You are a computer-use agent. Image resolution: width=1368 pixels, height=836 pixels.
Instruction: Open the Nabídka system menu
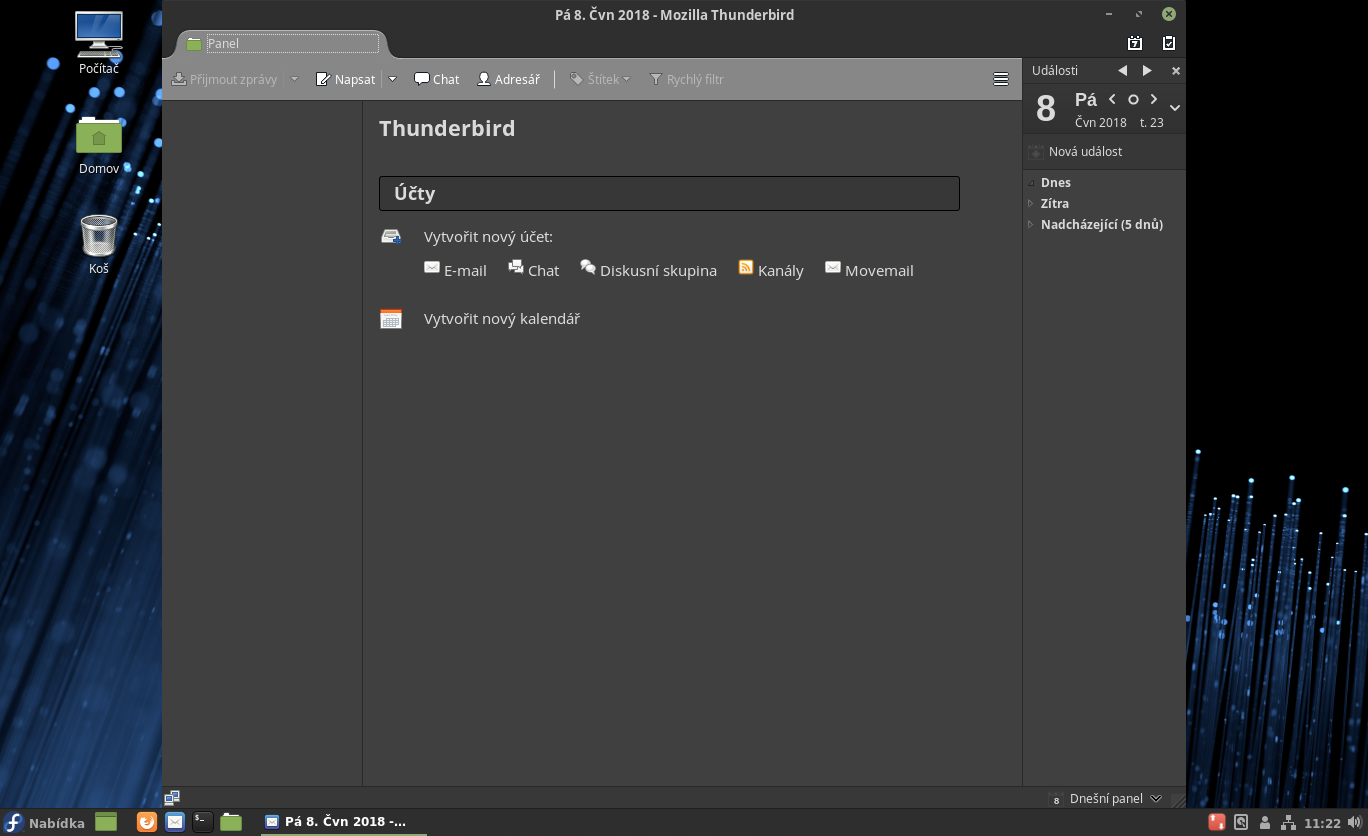click(45, 823)
